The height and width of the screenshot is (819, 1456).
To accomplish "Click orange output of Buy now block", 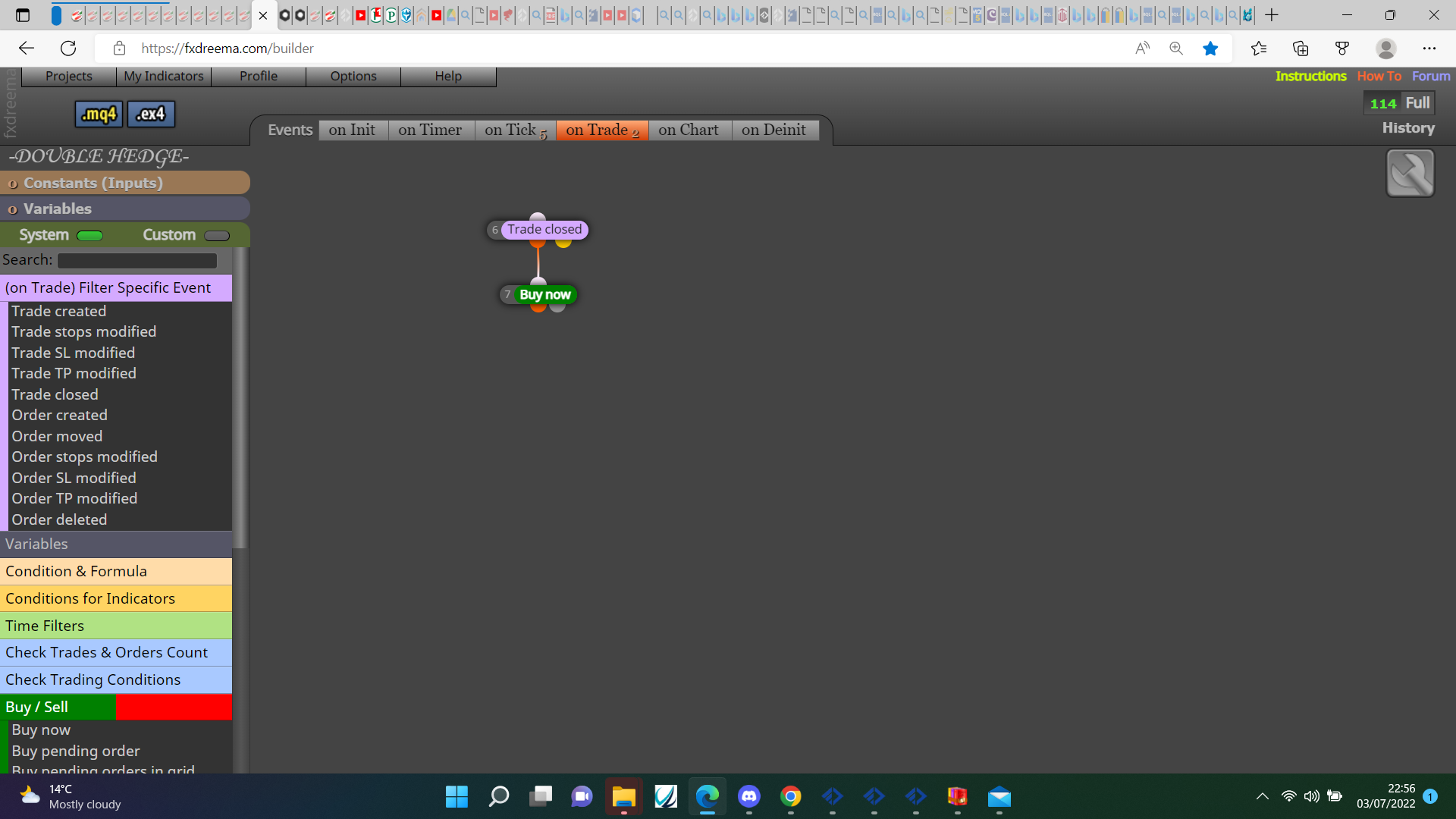I will (538, 307).
